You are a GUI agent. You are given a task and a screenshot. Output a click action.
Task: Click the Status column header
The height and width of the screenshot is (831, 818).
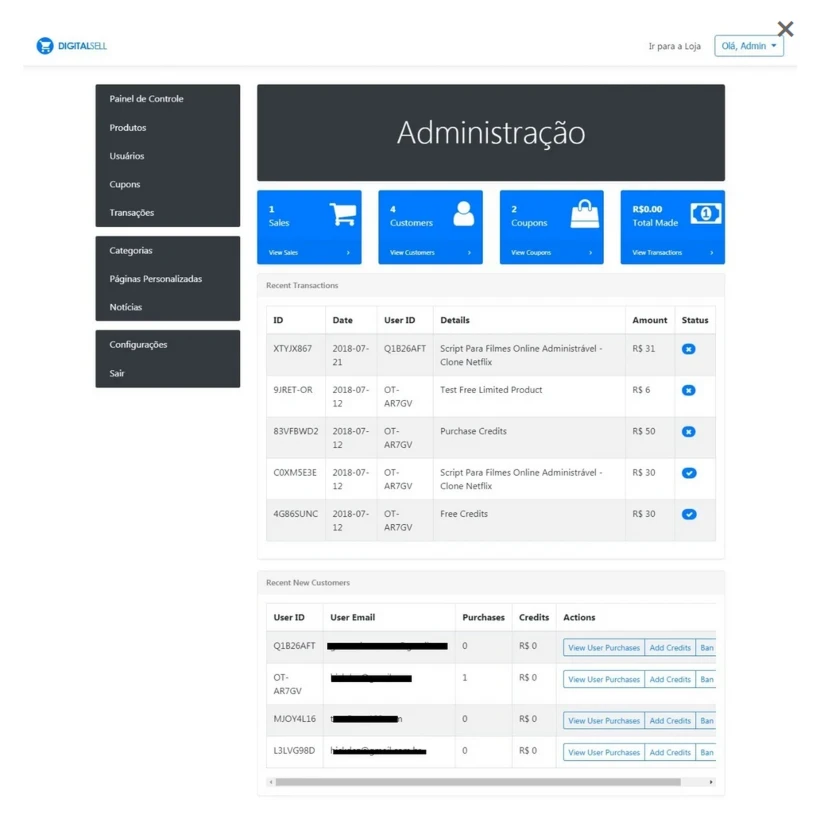(x=694, y=321)
